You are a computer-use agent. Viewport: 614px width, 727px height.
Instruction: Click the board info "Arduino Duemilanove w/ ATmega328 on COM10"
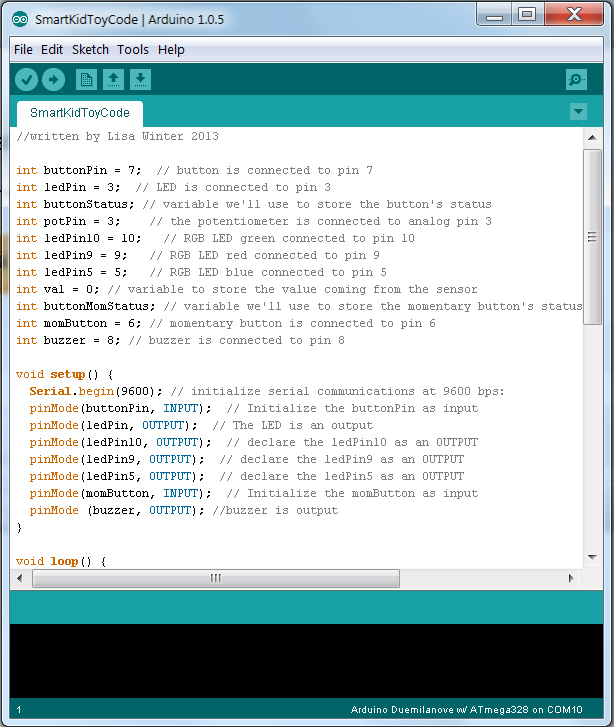[x=466, y=709]
